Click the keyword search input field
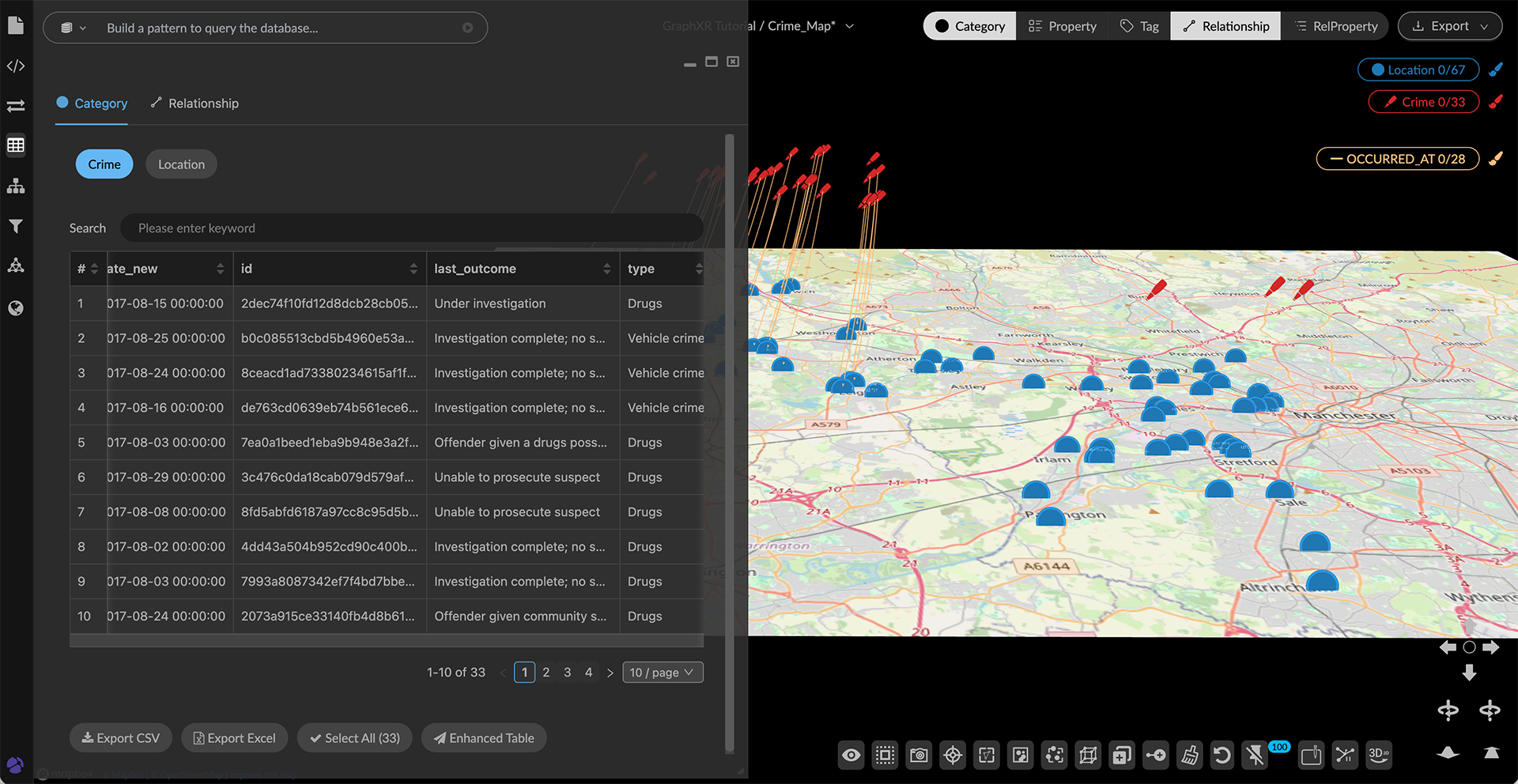The width and height of the screenshot is (1518, 784). [411, 228]
